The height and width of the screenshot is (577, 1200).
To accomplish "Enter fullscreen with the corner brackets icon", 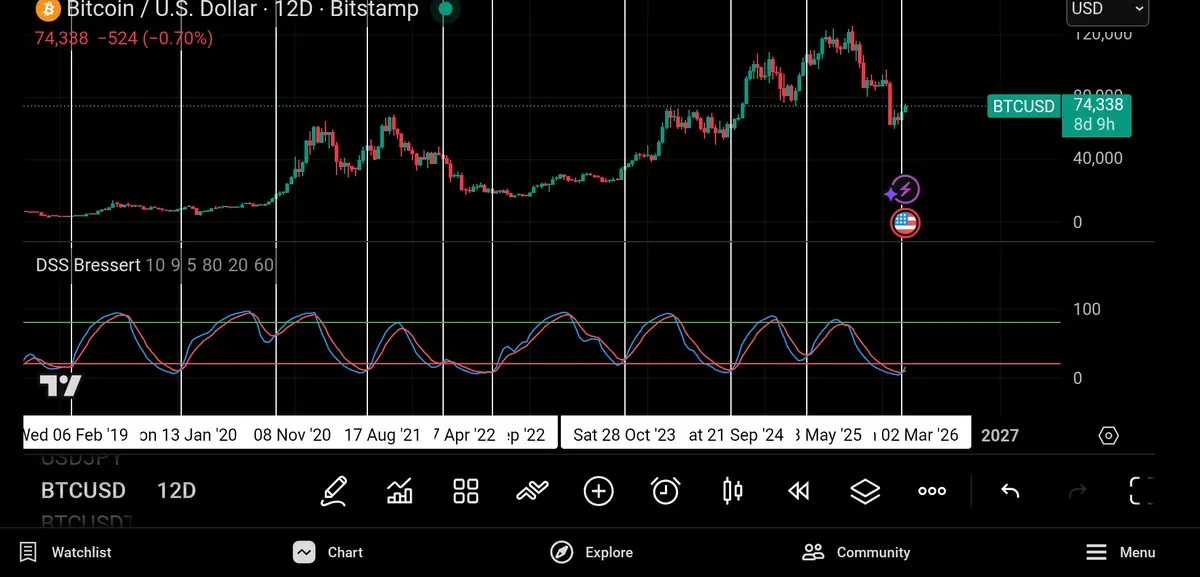I will (x=1140, y=490).
